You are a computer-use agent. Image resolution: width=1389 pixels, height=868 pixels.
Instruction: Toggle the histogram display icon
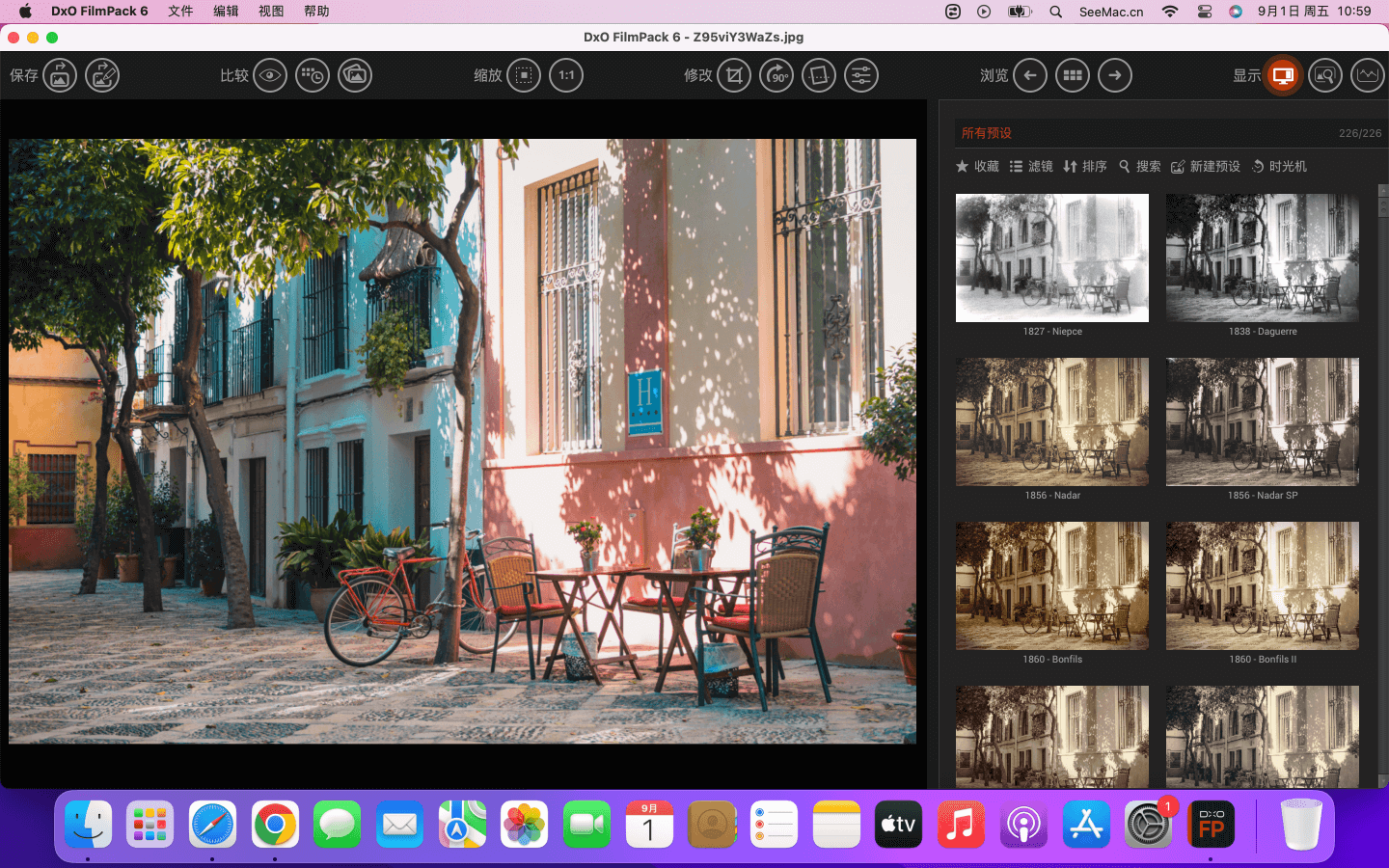point(1368,75)
